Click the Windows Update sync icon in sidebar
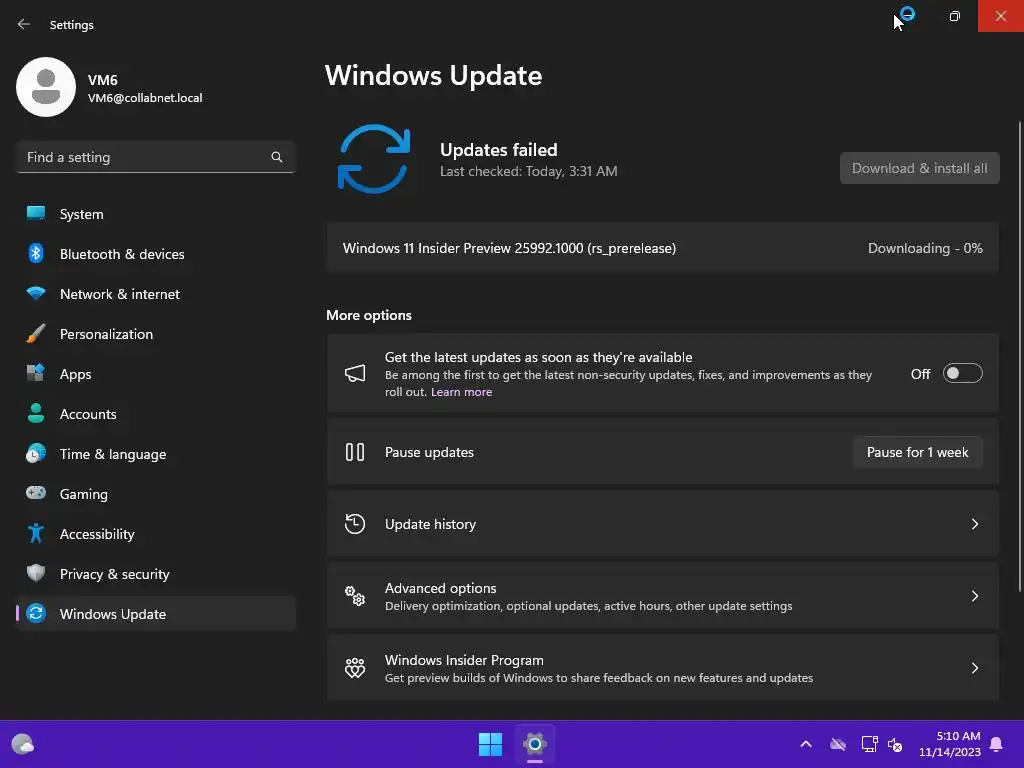The width and height of the screenshot is (1024, 768). click(x=36, y=613)
